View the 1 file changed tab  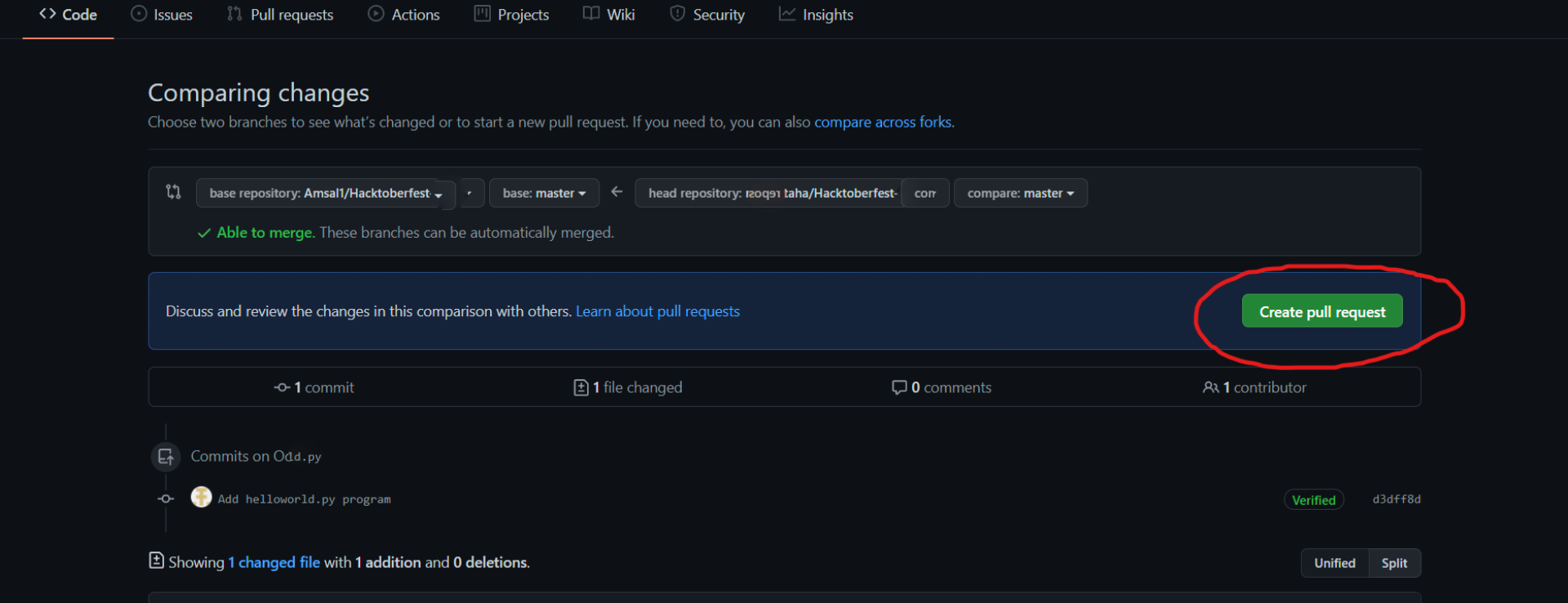pyautogui.click(x=628, y=387)
